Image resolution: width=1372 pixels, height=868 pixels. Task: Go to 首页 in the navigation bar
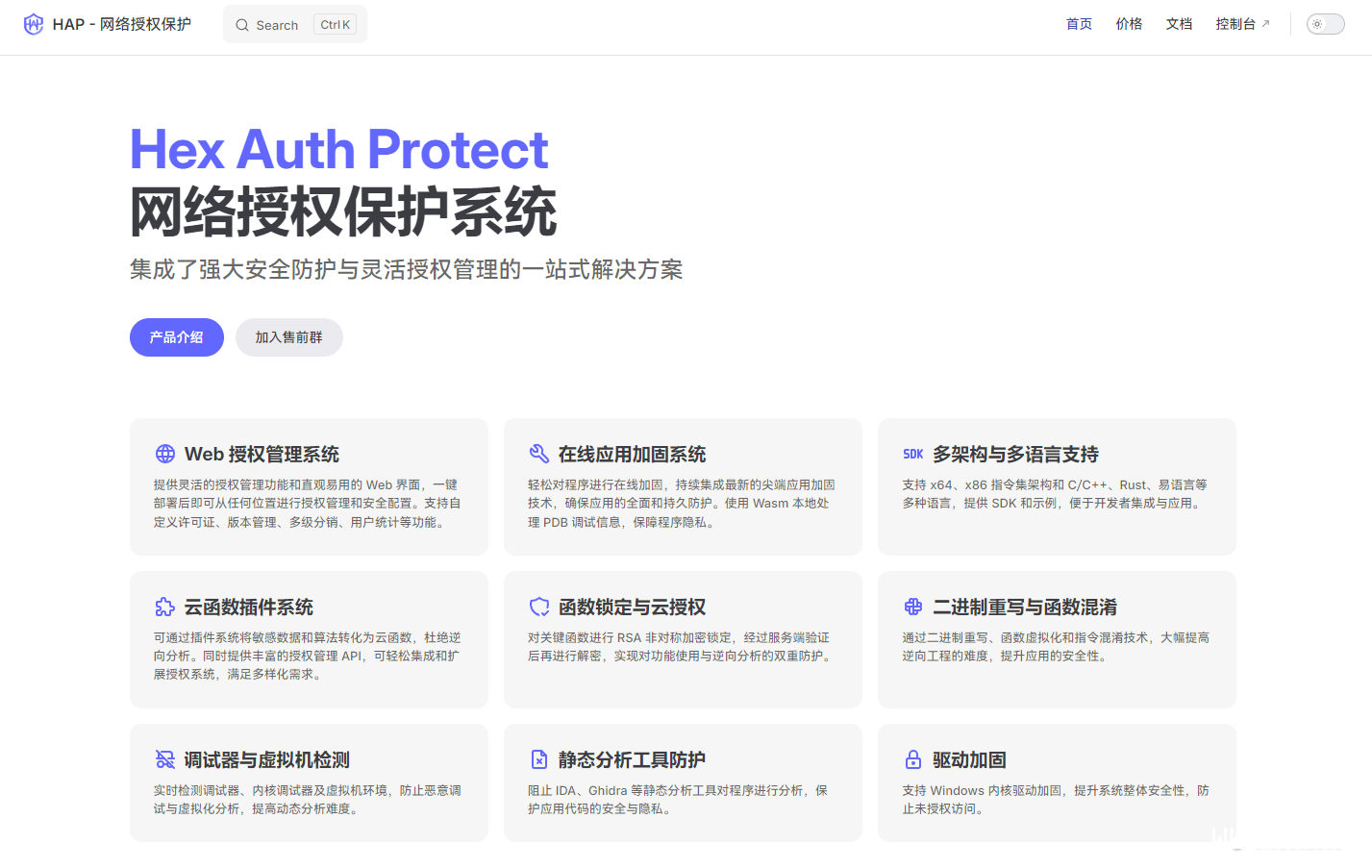[x=1079, y=24]
